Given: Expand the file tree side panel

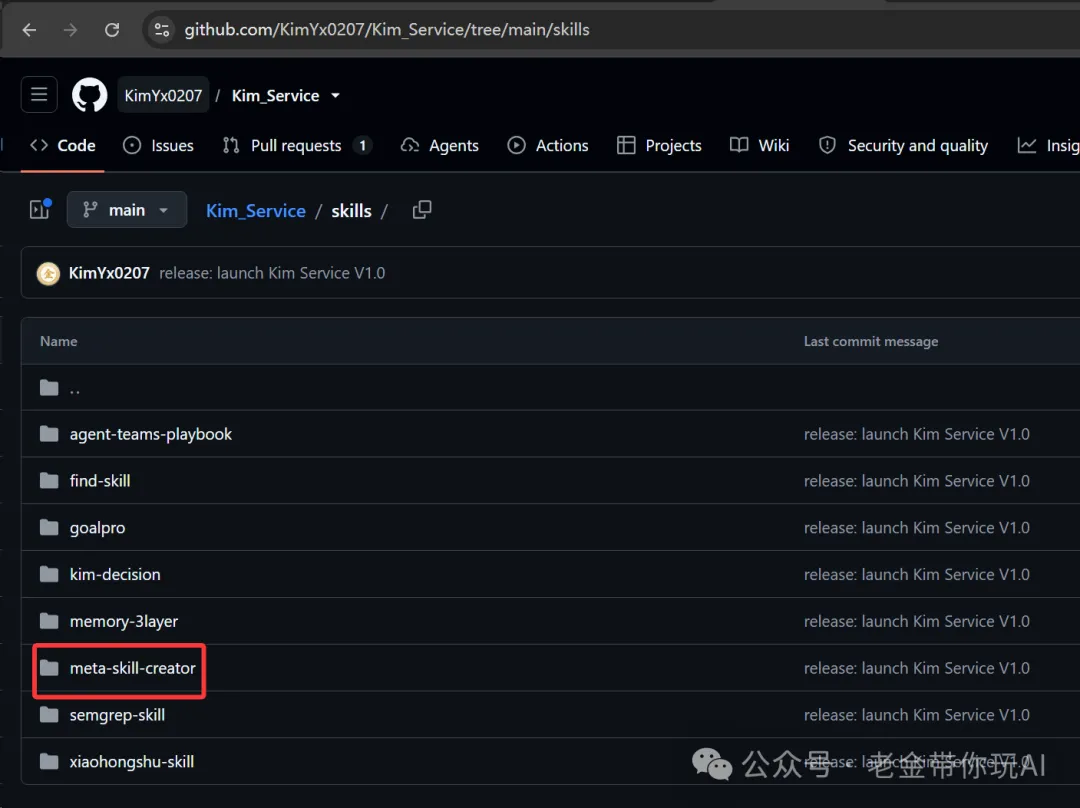Looking at the screenshot, I should click(40, 209).
